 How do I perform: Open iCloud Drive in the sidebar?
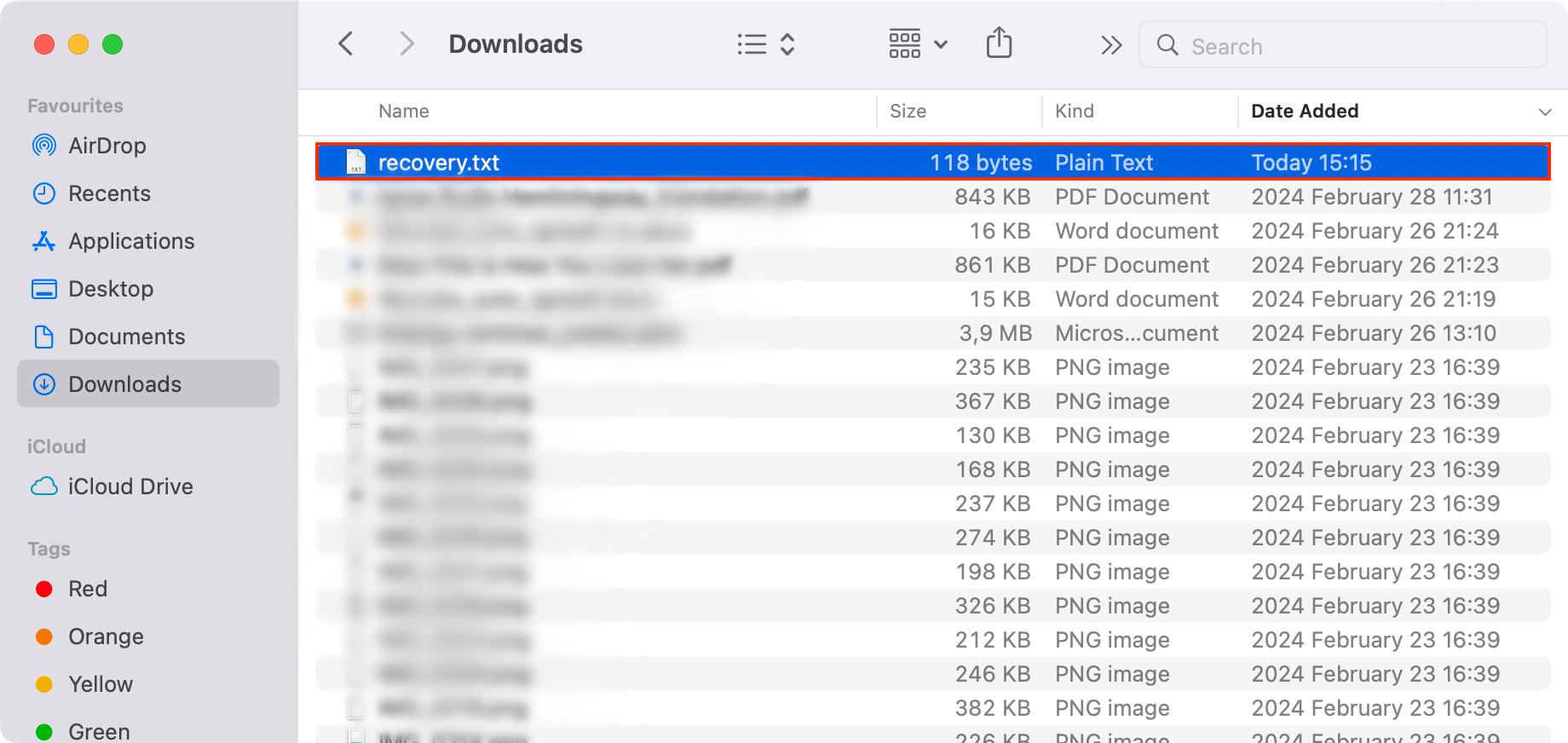coord(130,487)
